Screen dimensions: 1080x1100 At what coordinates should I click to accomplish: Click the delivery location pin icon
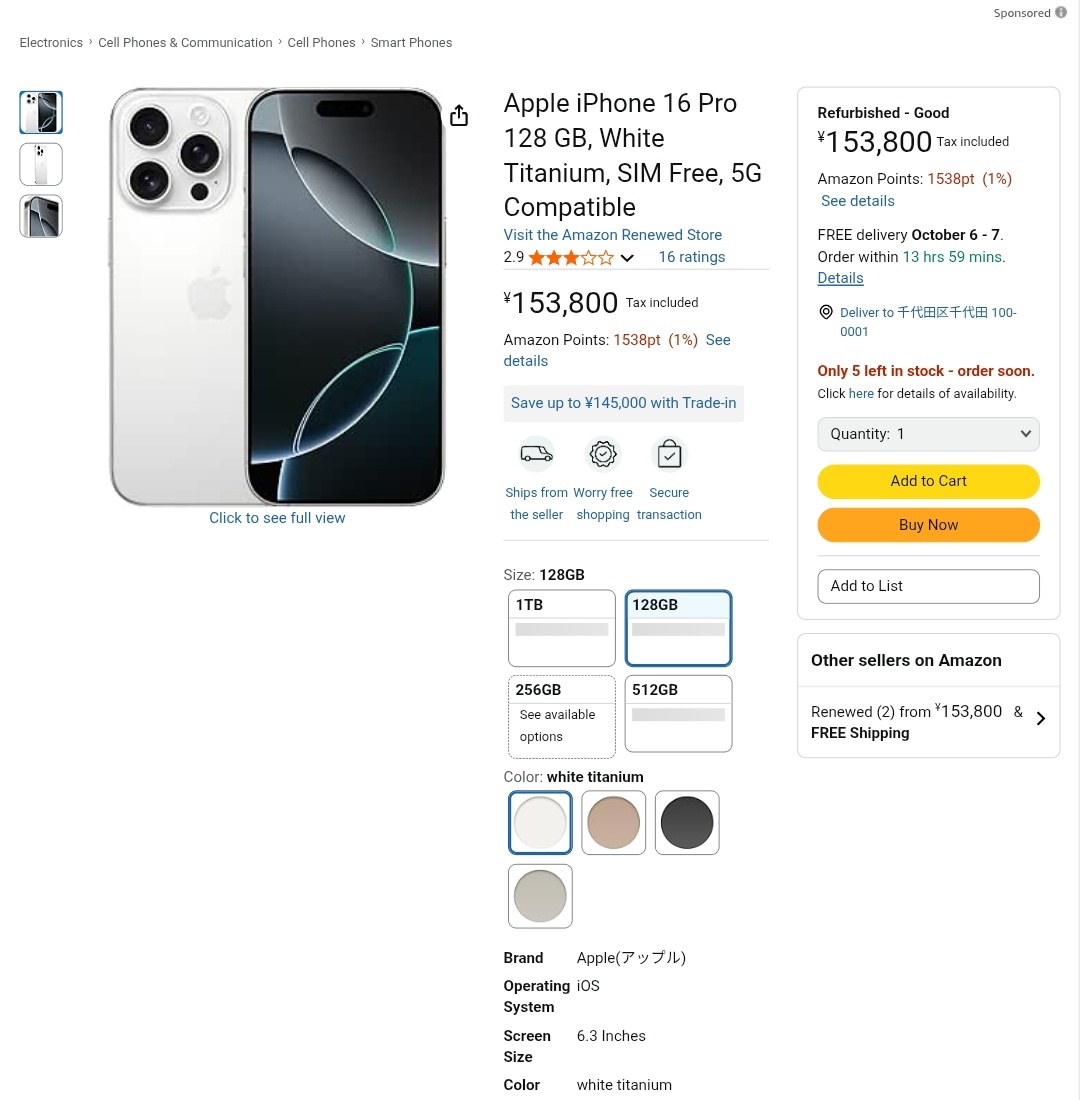coord(826,312)
